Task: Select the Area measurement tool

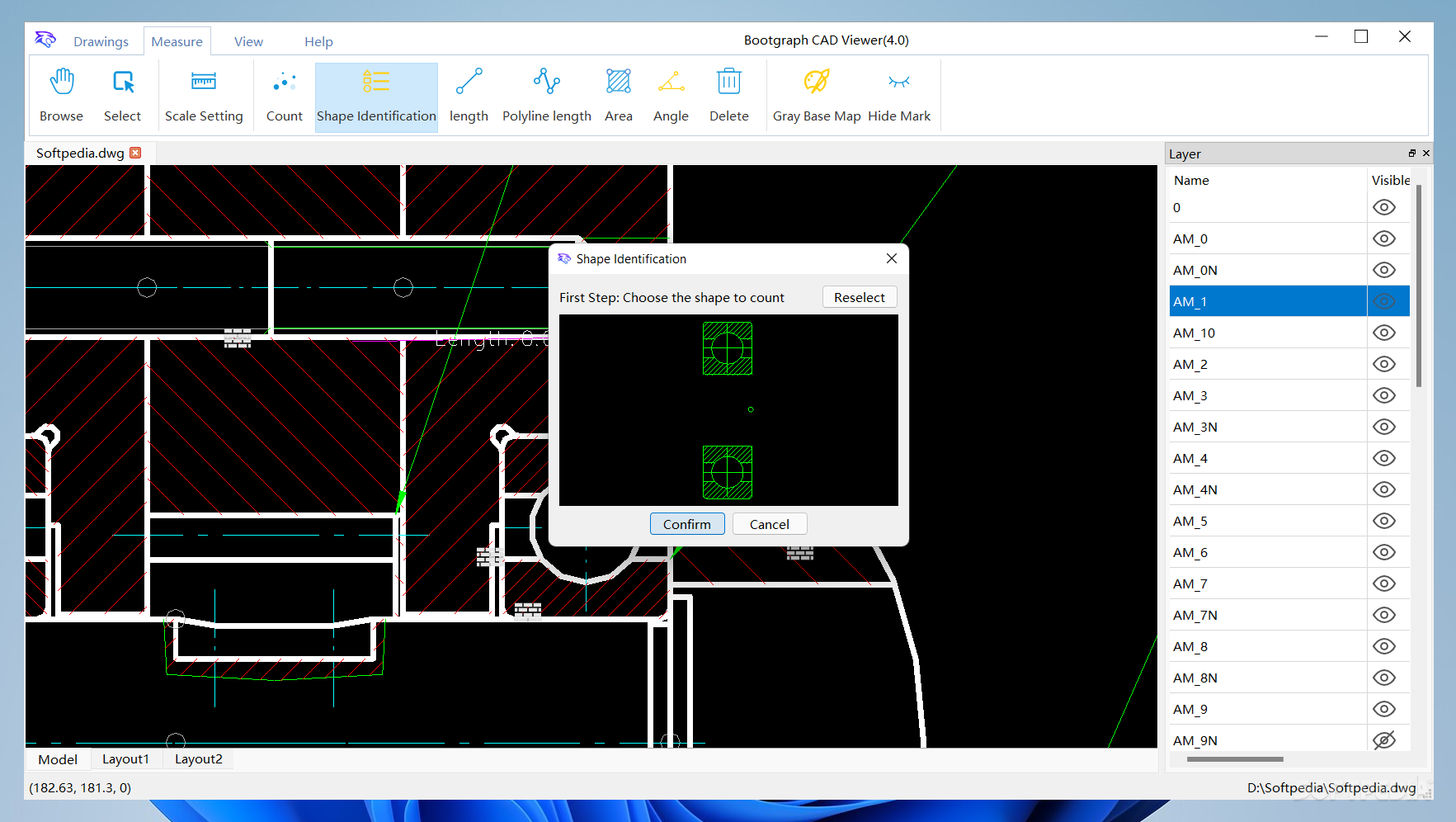Action: [x=619, y=96]
